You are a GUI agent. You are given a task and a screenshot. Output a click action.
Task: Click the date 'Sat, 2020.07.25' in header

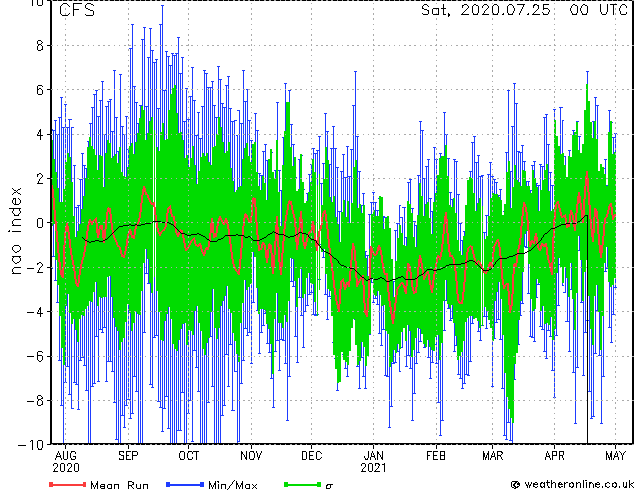pyautogui.click(x=486, y=10)
